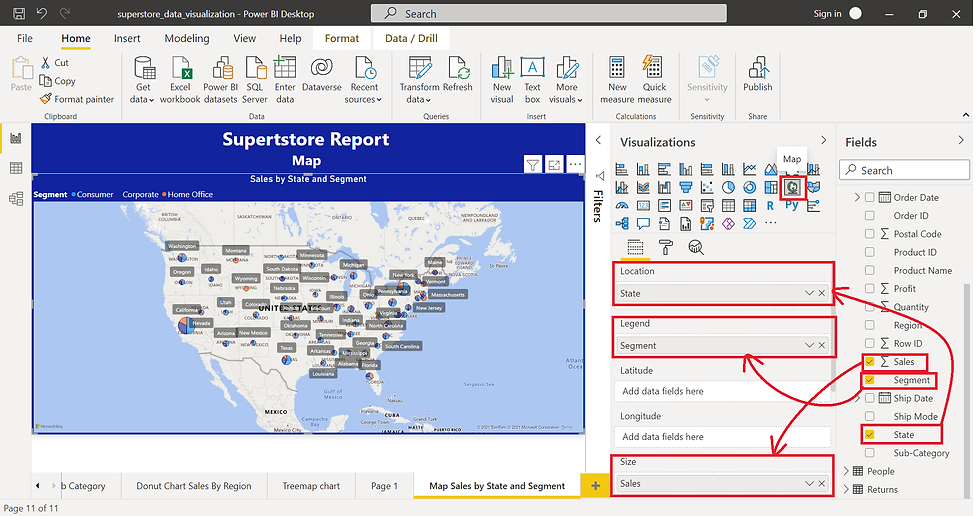This screenshot has height=516, width=980.
Task: Choose the Pie chart visualization
Action: click(728, 187)
